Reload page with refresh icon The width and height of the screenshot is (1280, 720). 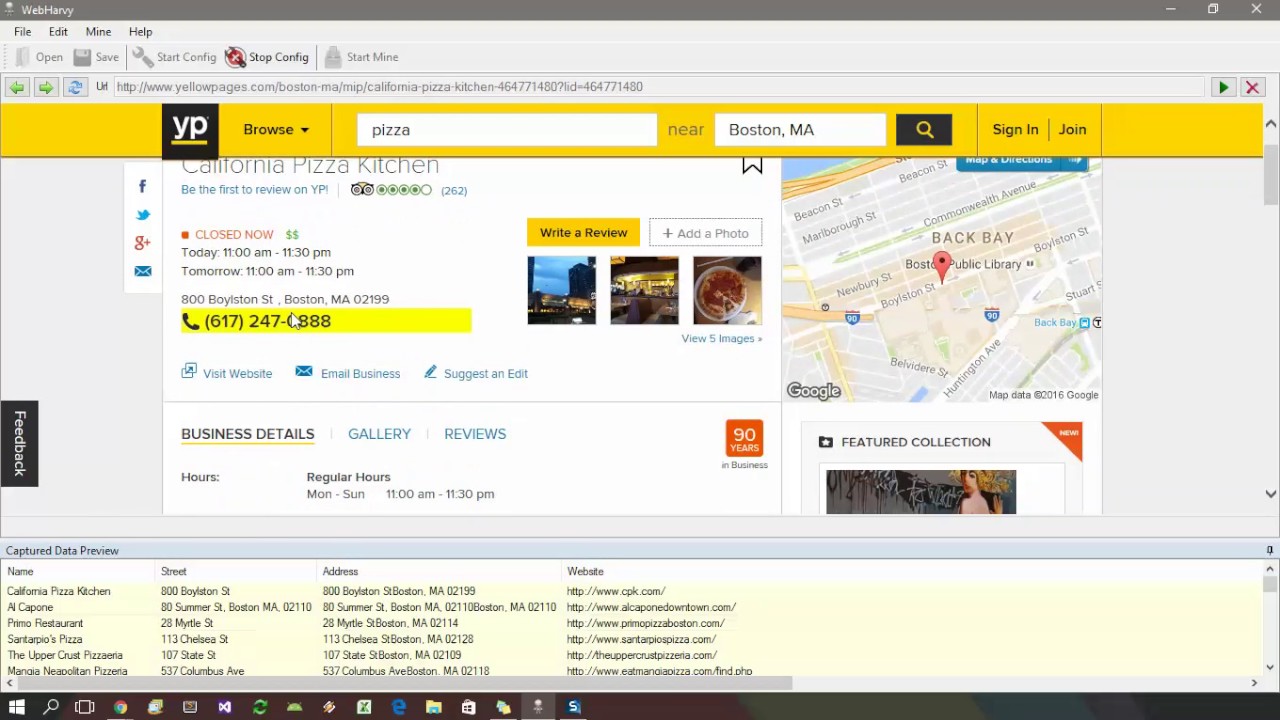(x=74, y=87)
